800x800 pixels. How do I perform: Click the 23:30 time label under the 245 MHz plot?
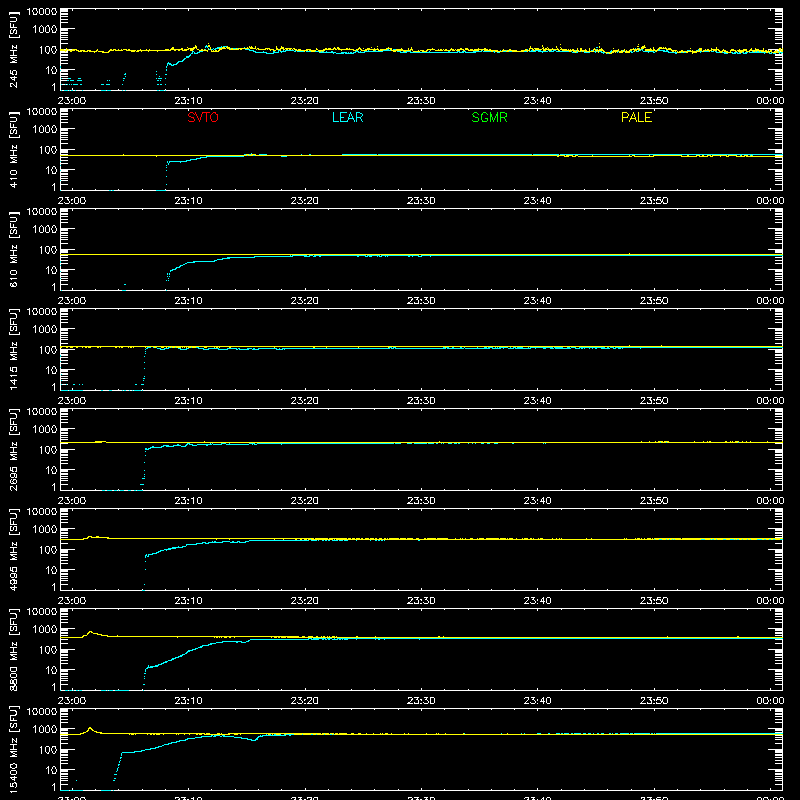(x=421, y=101)
